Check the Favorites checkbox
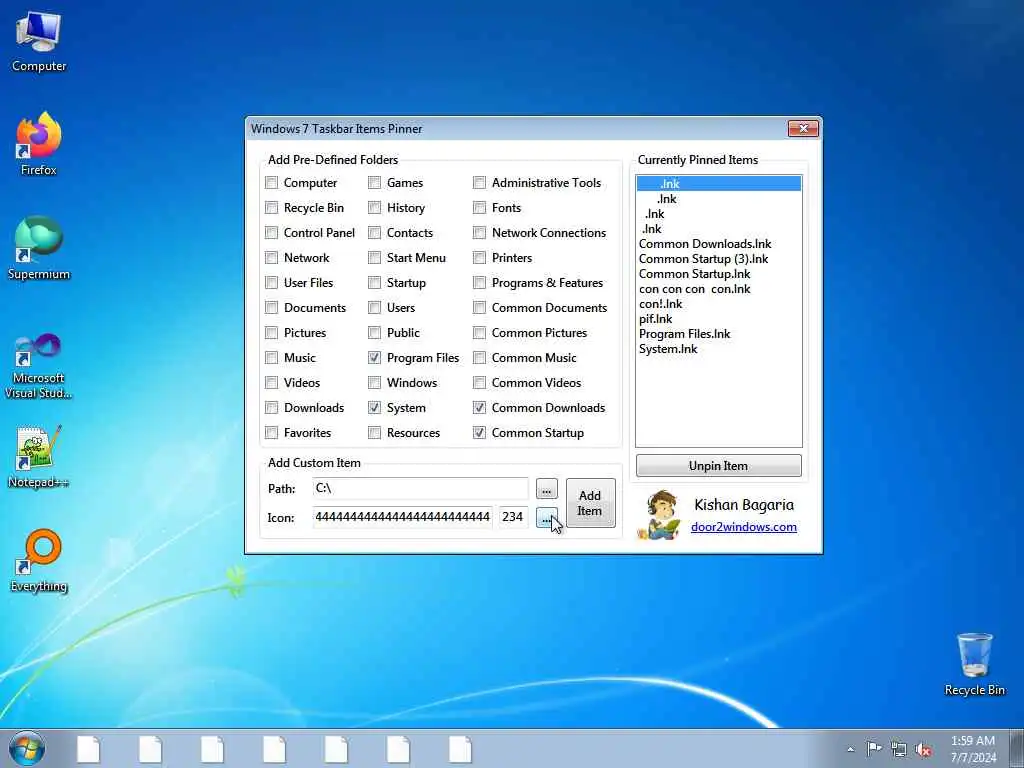 click(272, 432)
